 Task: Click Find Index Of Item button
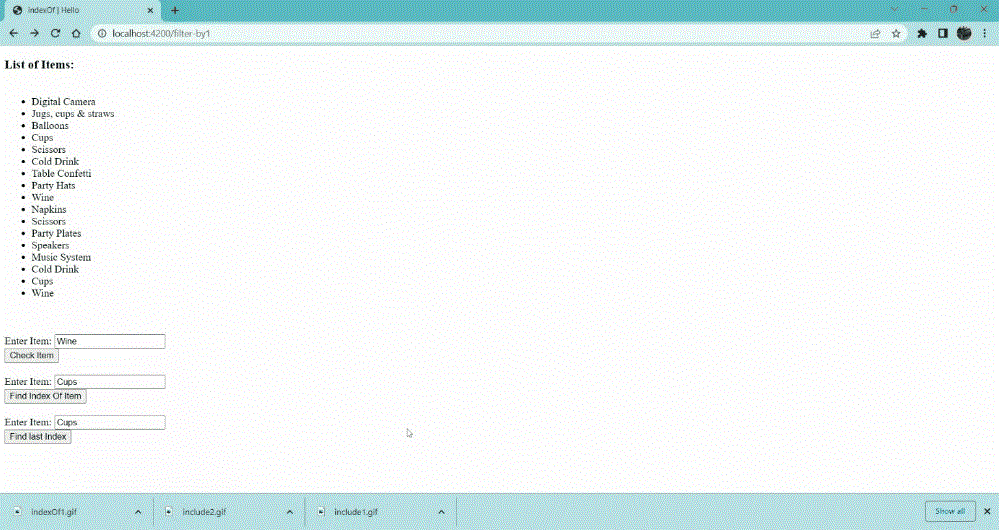coord(45,396)
